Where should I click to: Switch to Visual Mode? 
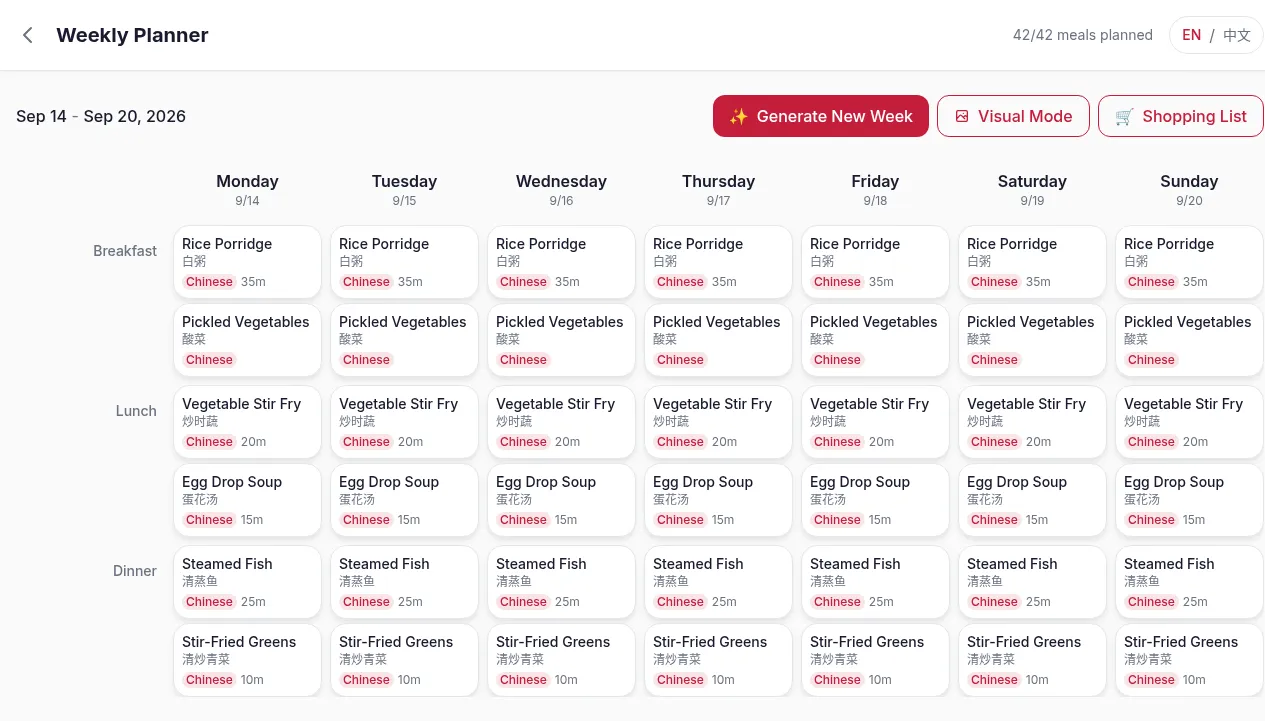pyautogui.click(x=1013, y=116)
